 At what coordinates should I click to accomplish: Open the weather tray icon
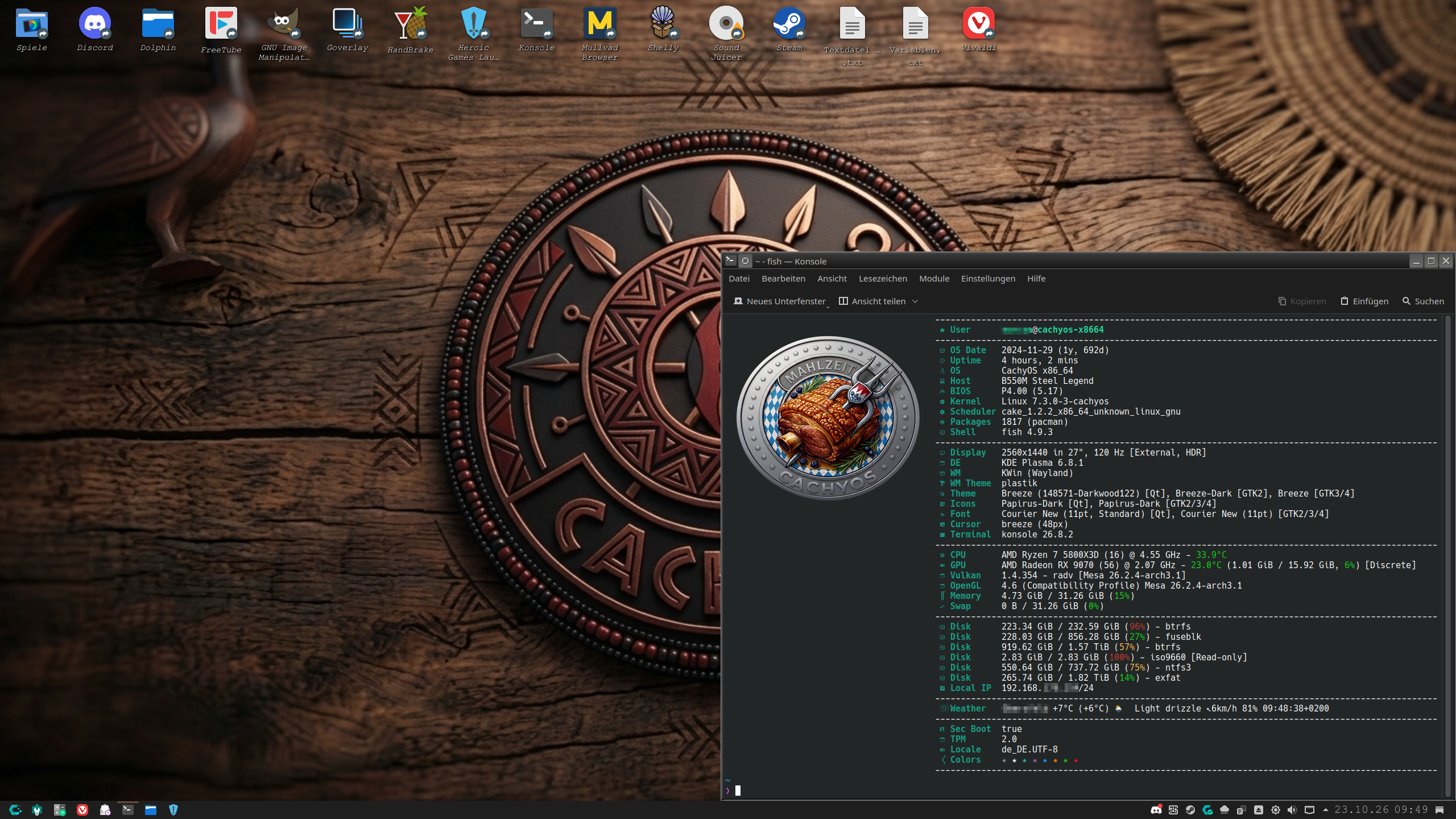(x=1225, y=810)
